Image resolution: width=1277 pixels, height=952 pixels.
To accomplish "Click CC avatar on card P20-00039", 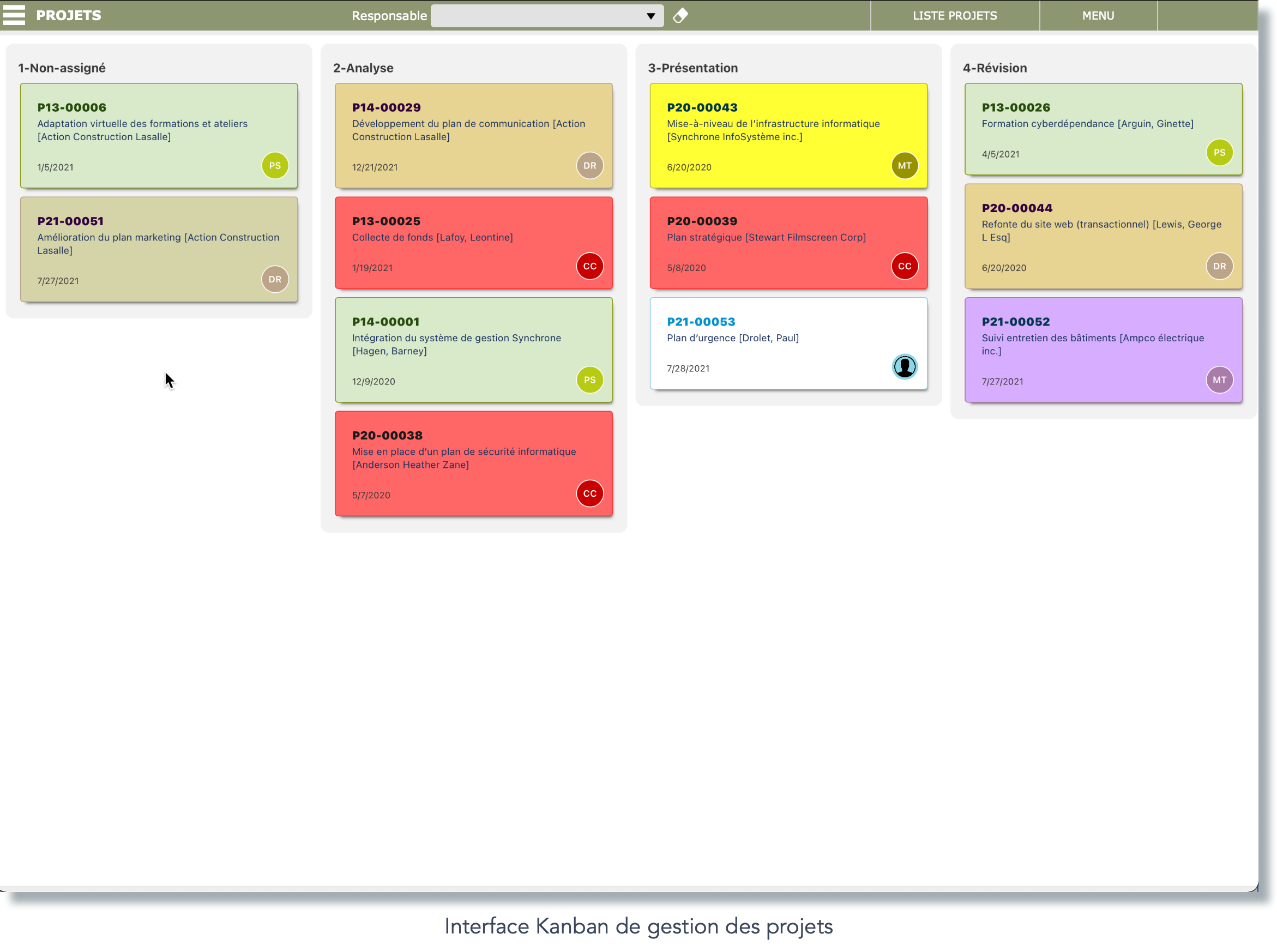I will pyautogui.click(x=905, y=266).
